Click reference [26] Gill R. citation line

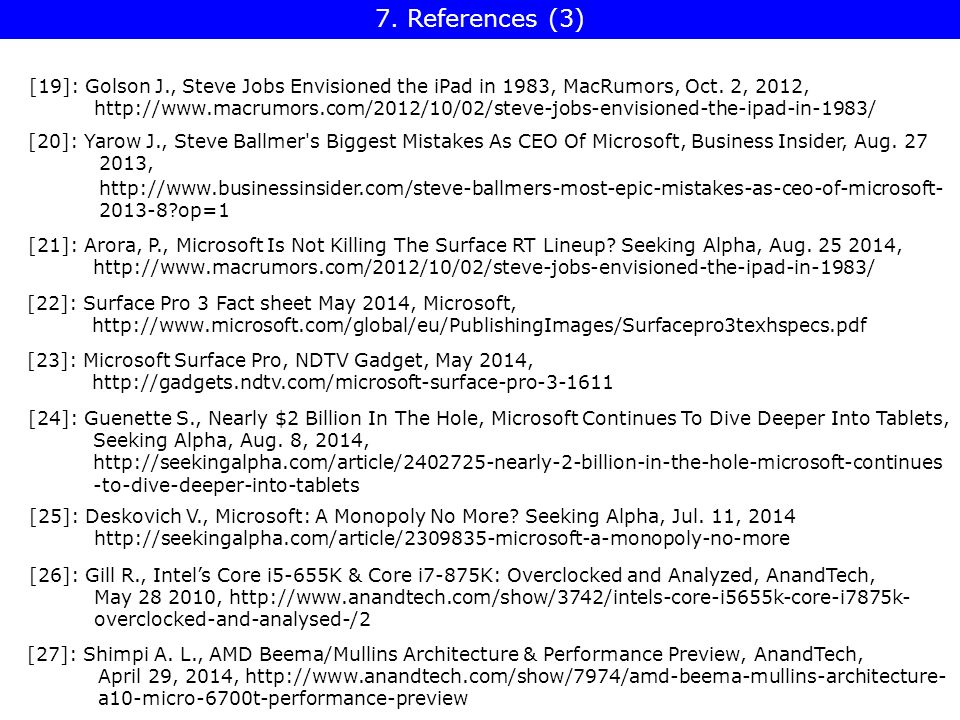pos(452,576)
